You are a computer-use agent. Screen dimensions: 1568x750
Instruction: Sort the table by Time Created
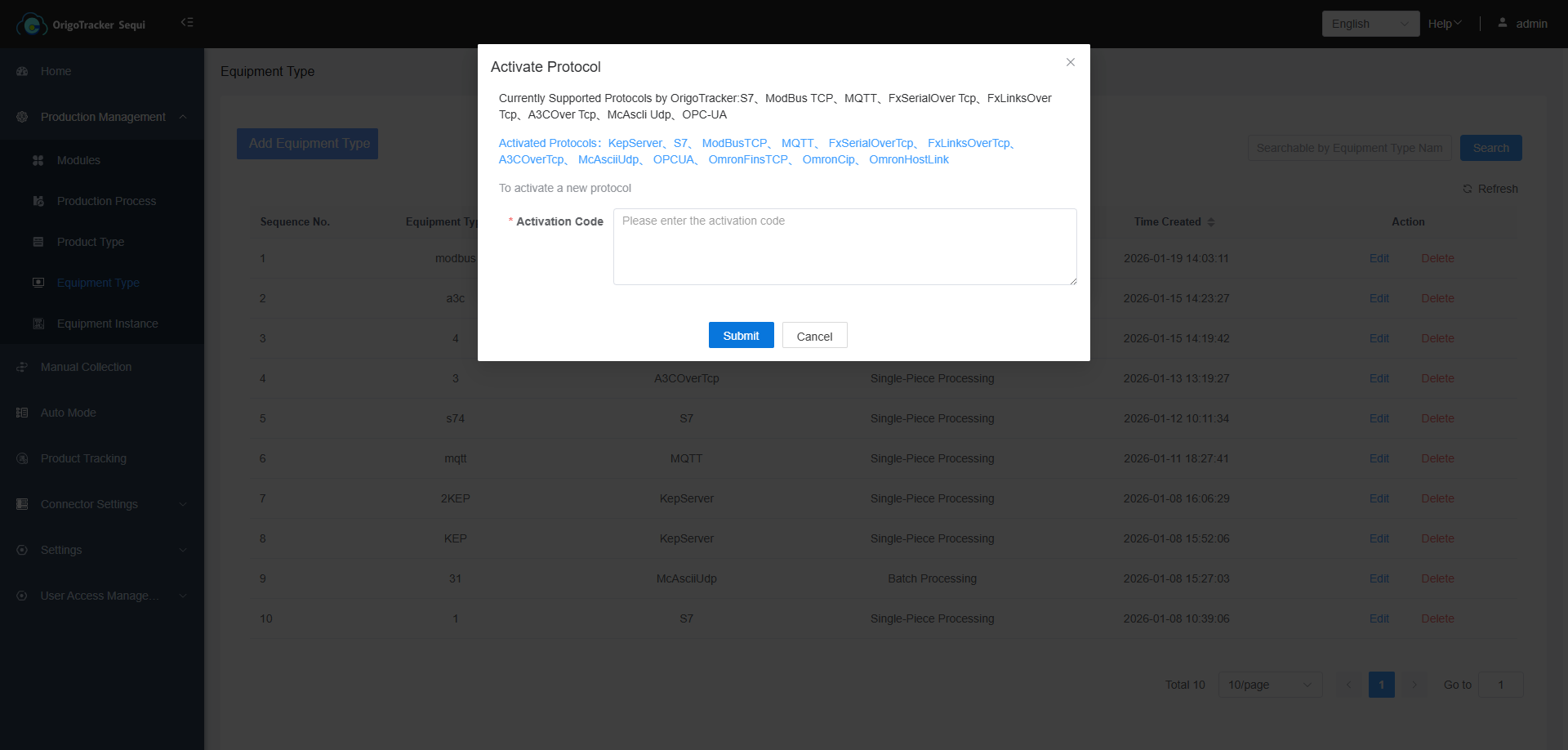tap(1211, 221)
